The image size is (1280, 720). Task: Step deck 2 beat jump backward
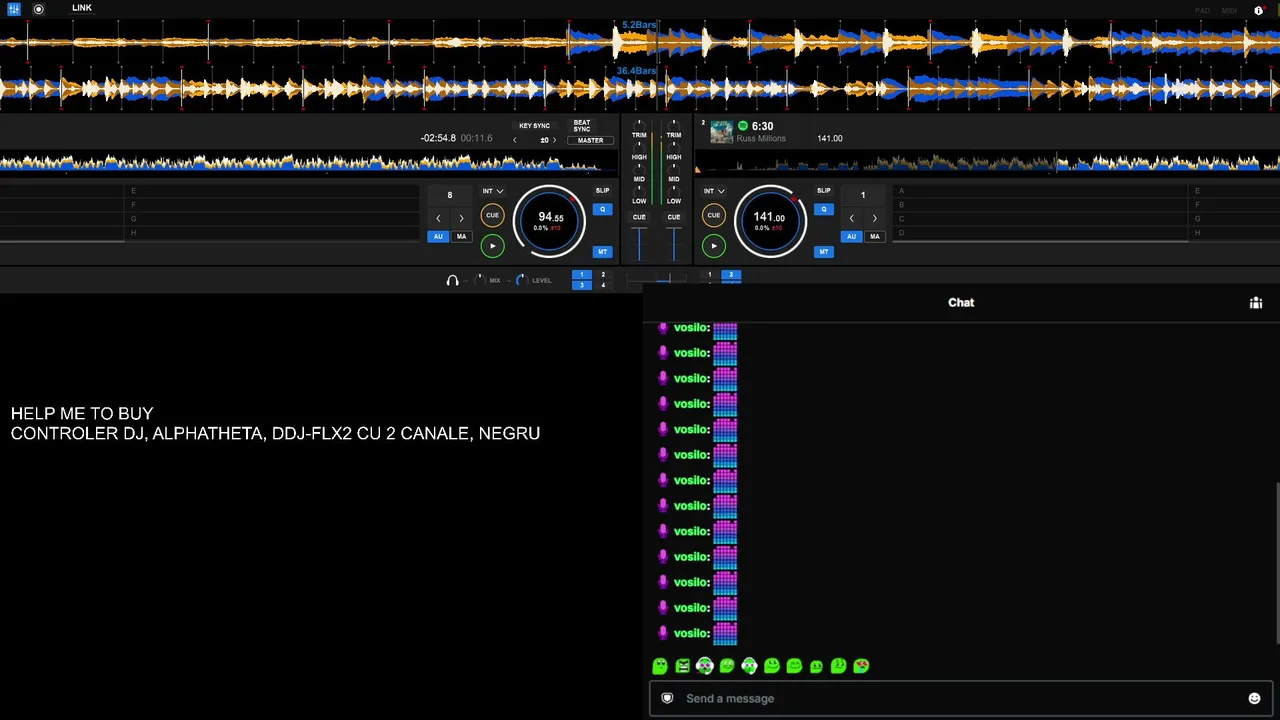click(851, 218)
